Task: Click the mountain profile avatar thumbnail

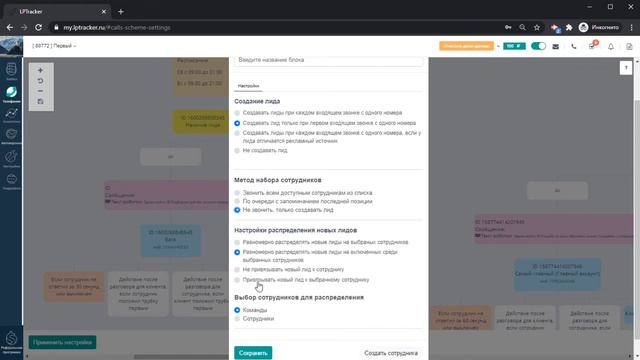Action: pyautogui.click(x=11, y=46)
